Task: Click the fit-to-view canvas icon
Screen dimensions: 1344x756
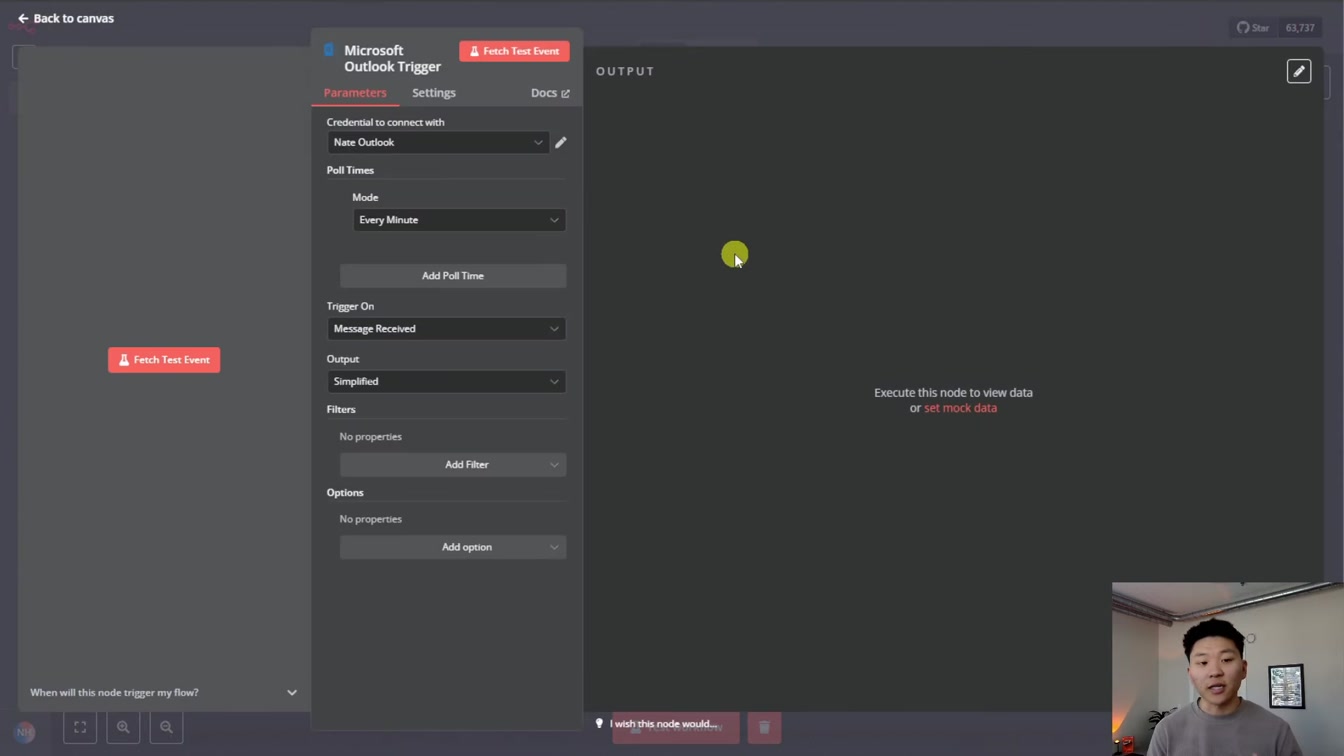Action: pos(80,728)
